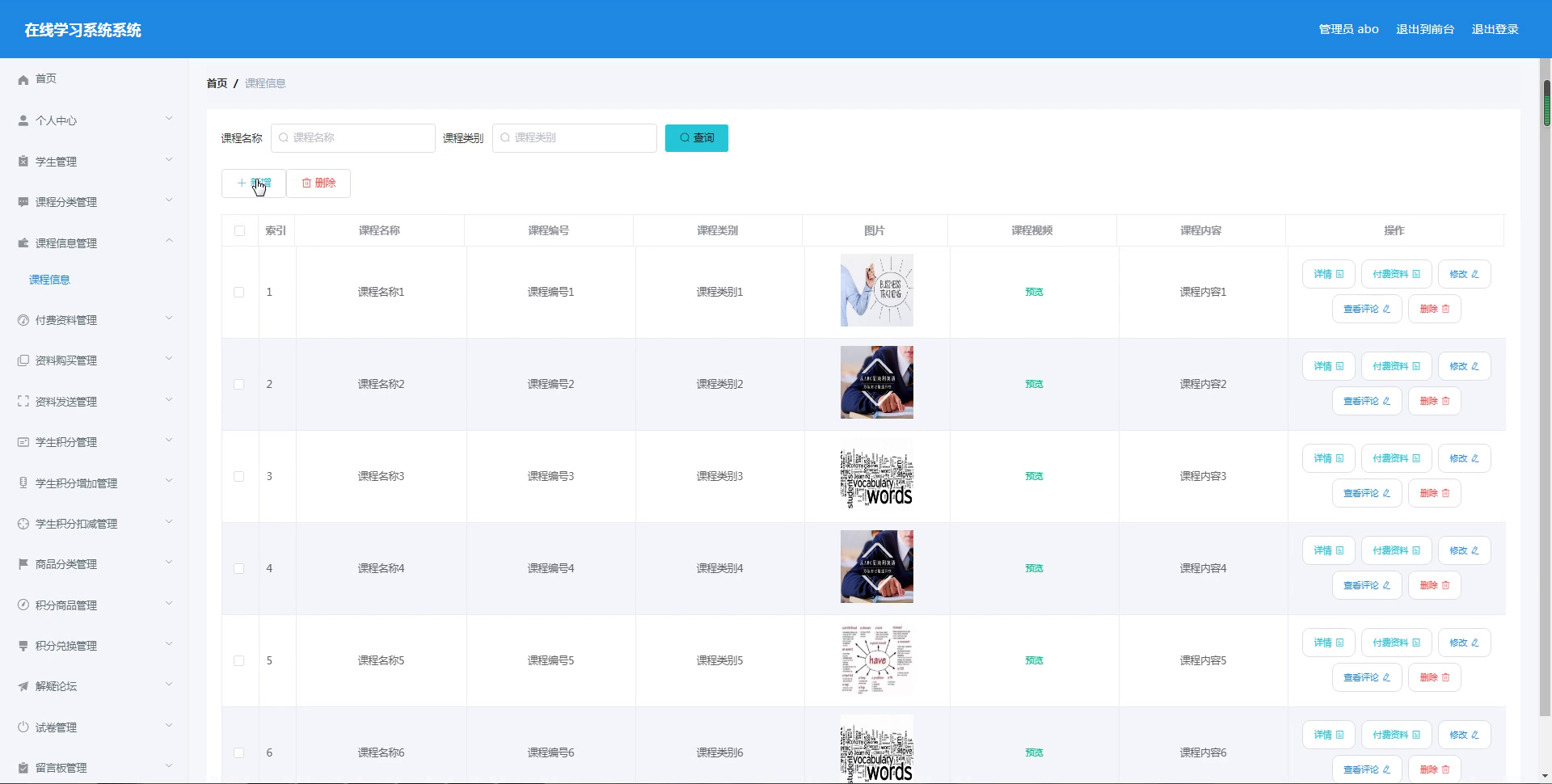Open the 首页 sidebar menu item
1552x784 pixels.
click(94, 79)
